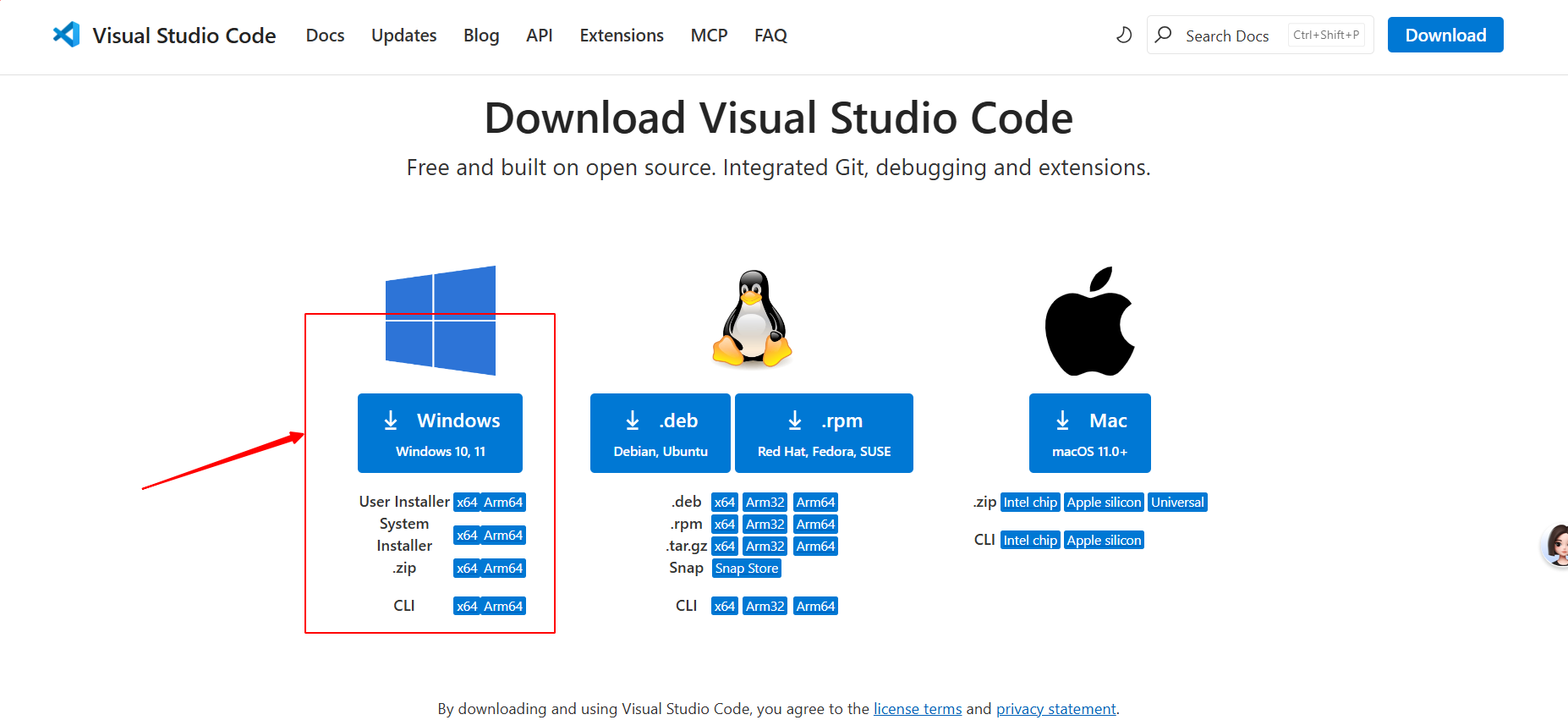The height and width of the screenshot is (720, 1568).
Task: Select Windows CLI x64 download
Action: [467, 607]
